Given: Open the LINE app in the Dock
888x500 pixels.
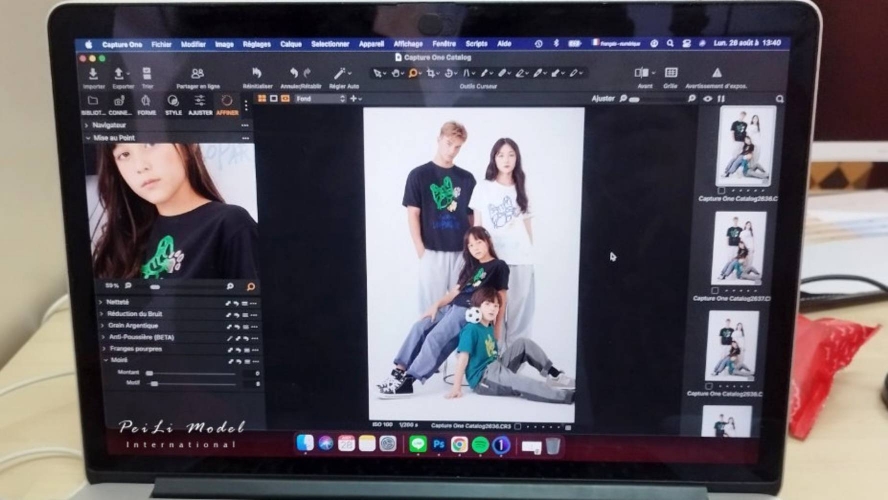Looking at the screenshot, I should pos(418,445).
